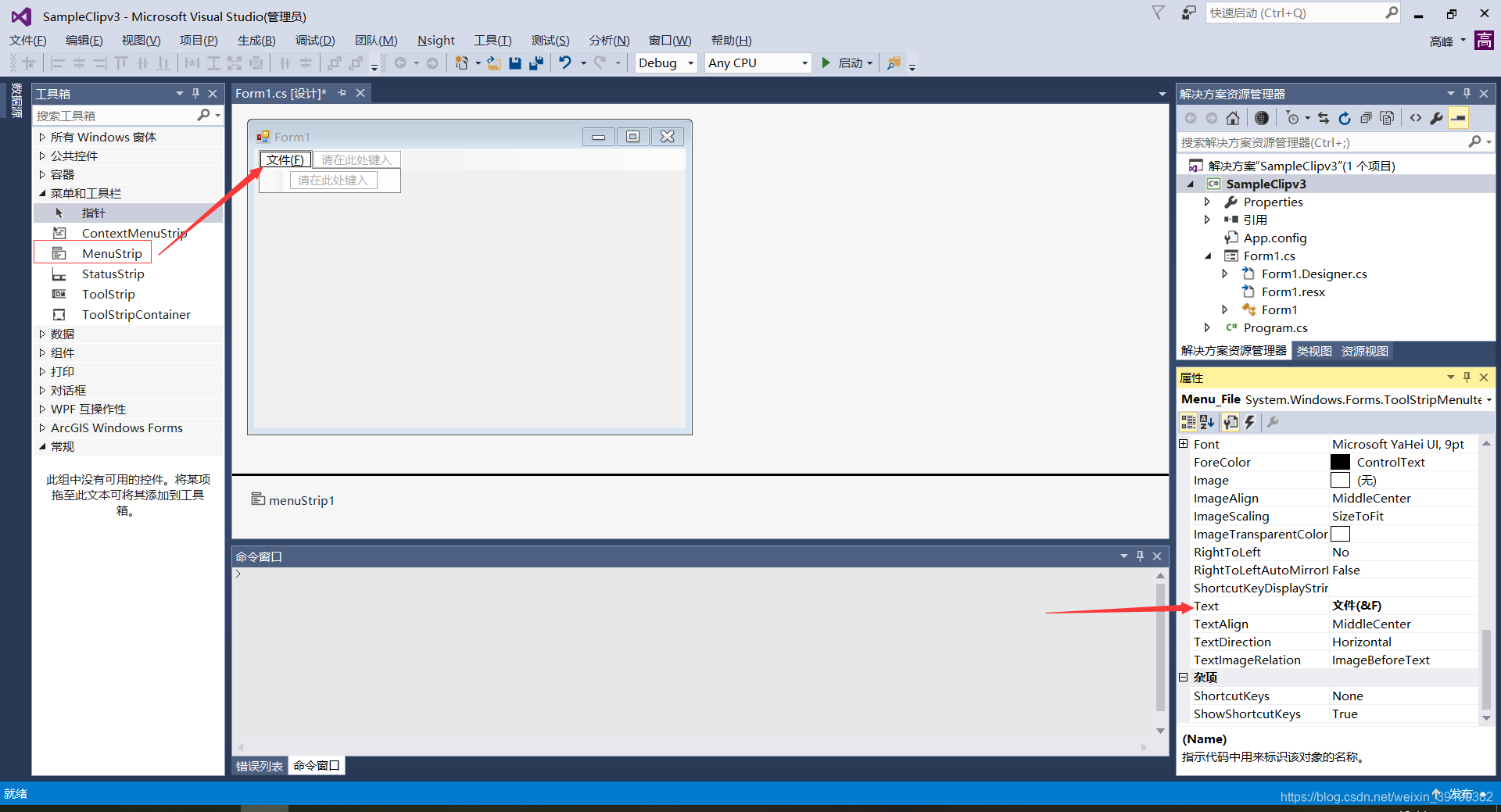Save the current file with the floppy icon
1501x812 pixels.
click(515, 63)
